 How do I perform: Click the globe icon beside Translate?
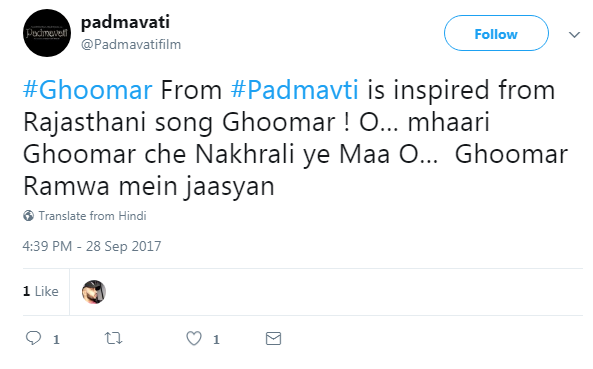pyautogui.click(x=28, y=216)
